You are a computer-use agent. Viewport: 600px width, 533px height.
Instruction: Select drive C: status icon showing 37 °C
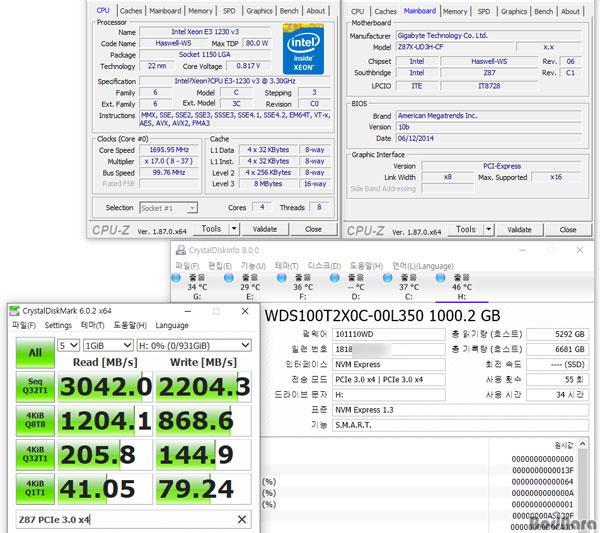click(x=387, y=278)
